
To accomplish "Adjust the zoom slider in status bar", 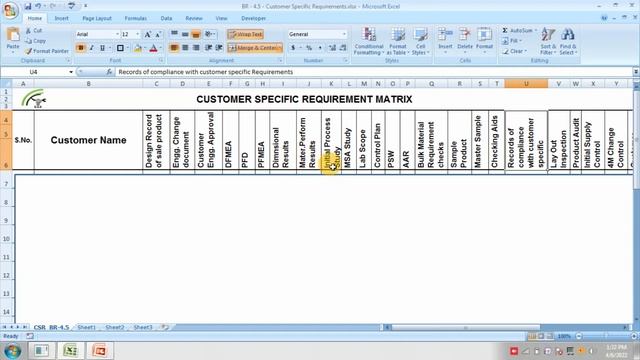I will tap(606, 336).
